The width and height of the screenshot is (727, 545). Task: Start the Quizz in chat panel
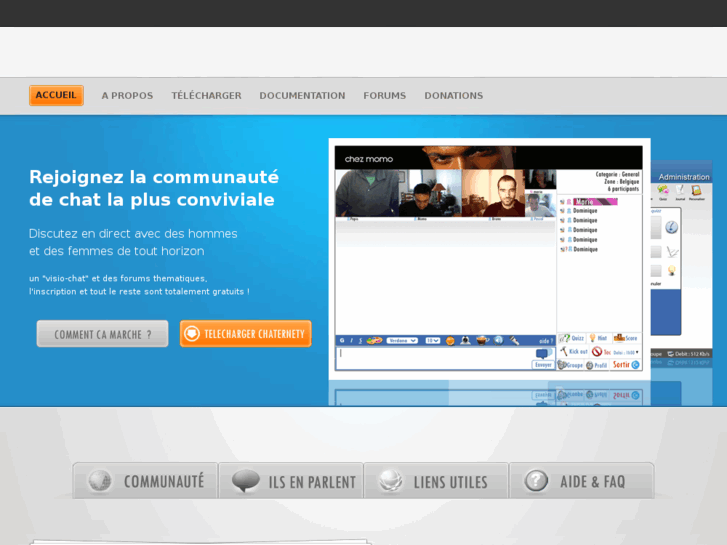point(572,338)
